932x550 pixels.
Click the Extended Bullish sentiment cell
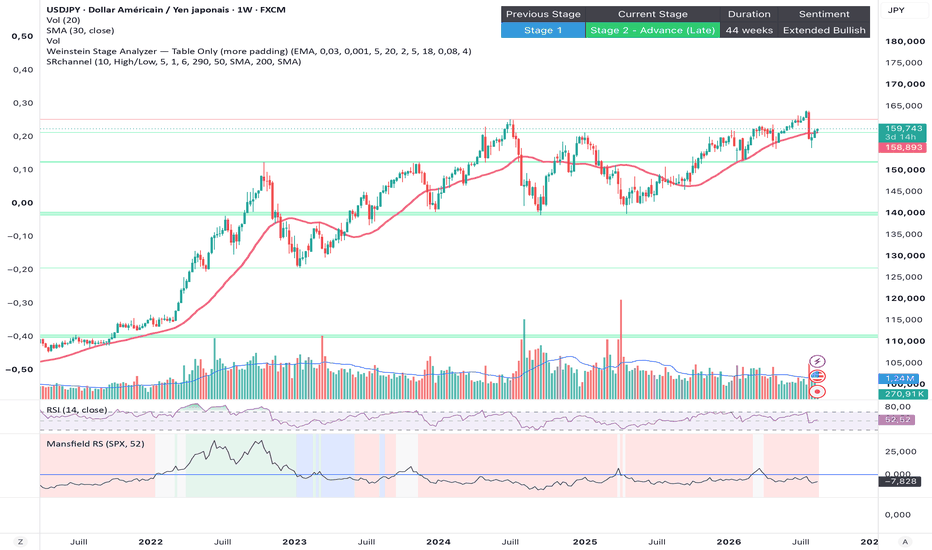click(824, 30)
